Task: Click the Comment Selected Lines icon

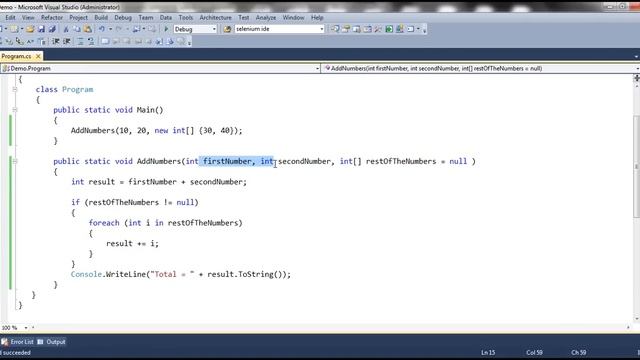Action: [80, 41]
